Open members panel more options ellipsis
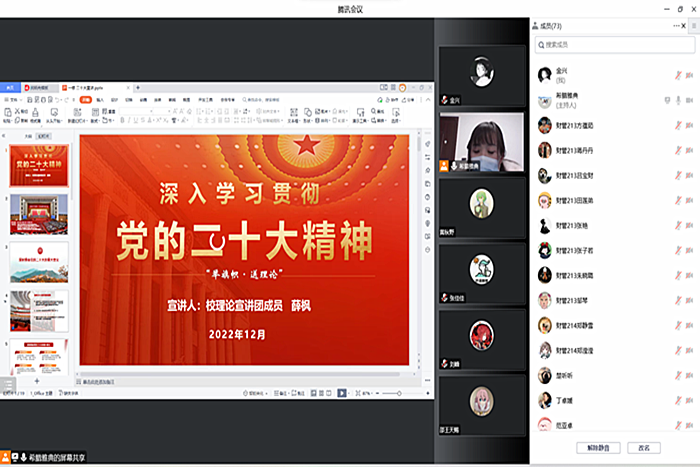Screen dimensions: 700x467 click(x=676, y=26)
